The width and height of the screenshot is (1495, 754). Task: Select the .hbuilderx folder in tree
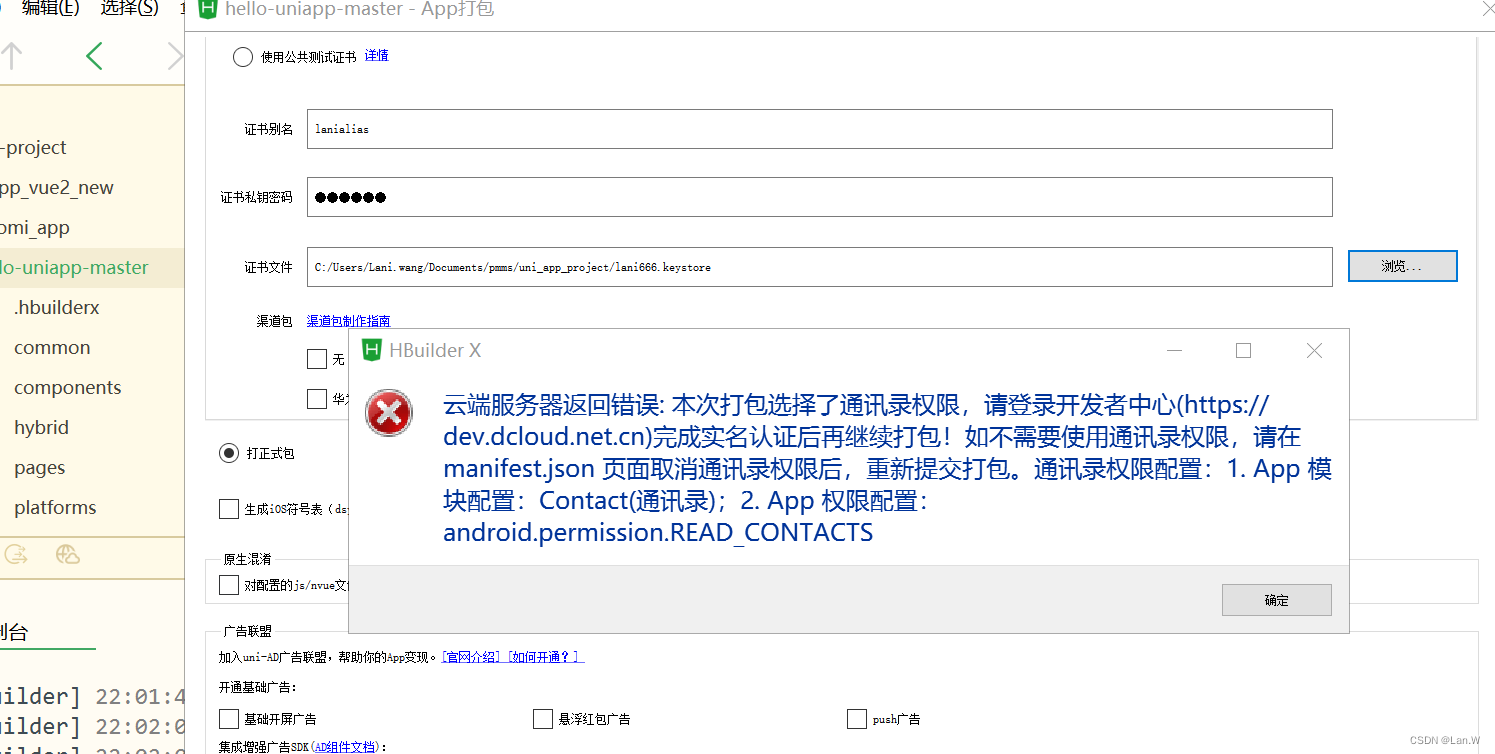[57, 307]
